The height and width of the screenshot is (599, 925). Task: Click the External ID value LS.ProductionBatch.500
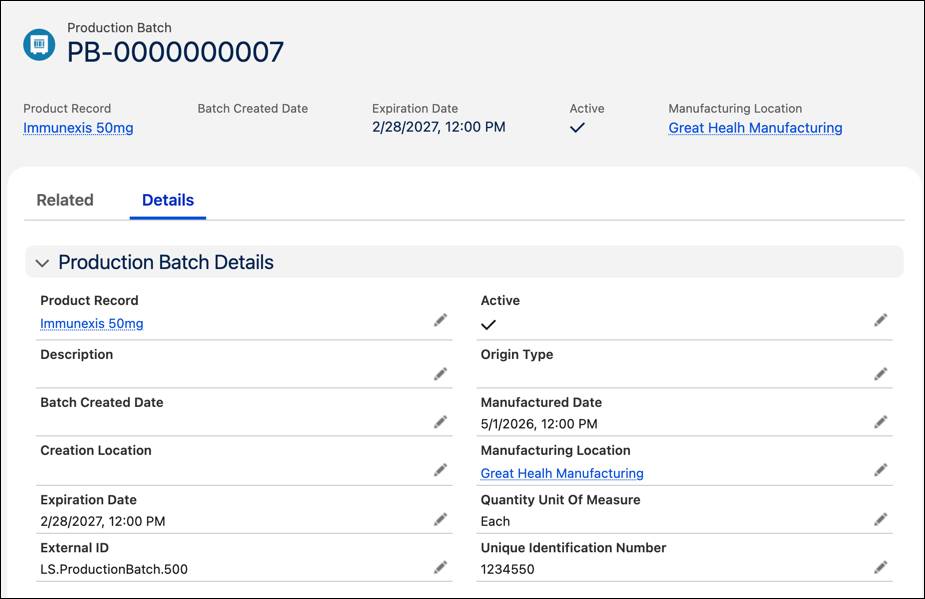coord(114,569)
